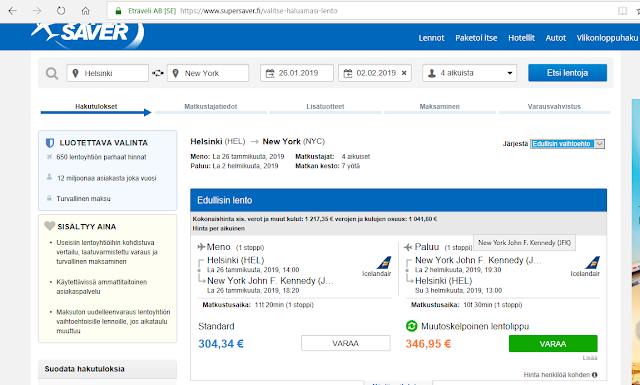Click the Supersaver logo
The width and height of the screenshot is (640, 385).
pos(88,35)
